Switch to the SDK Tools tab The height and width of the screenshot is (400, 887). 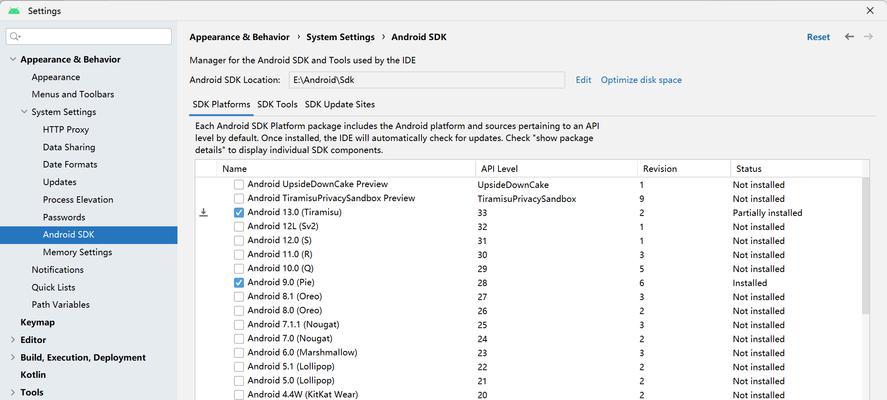click(277, 105)
